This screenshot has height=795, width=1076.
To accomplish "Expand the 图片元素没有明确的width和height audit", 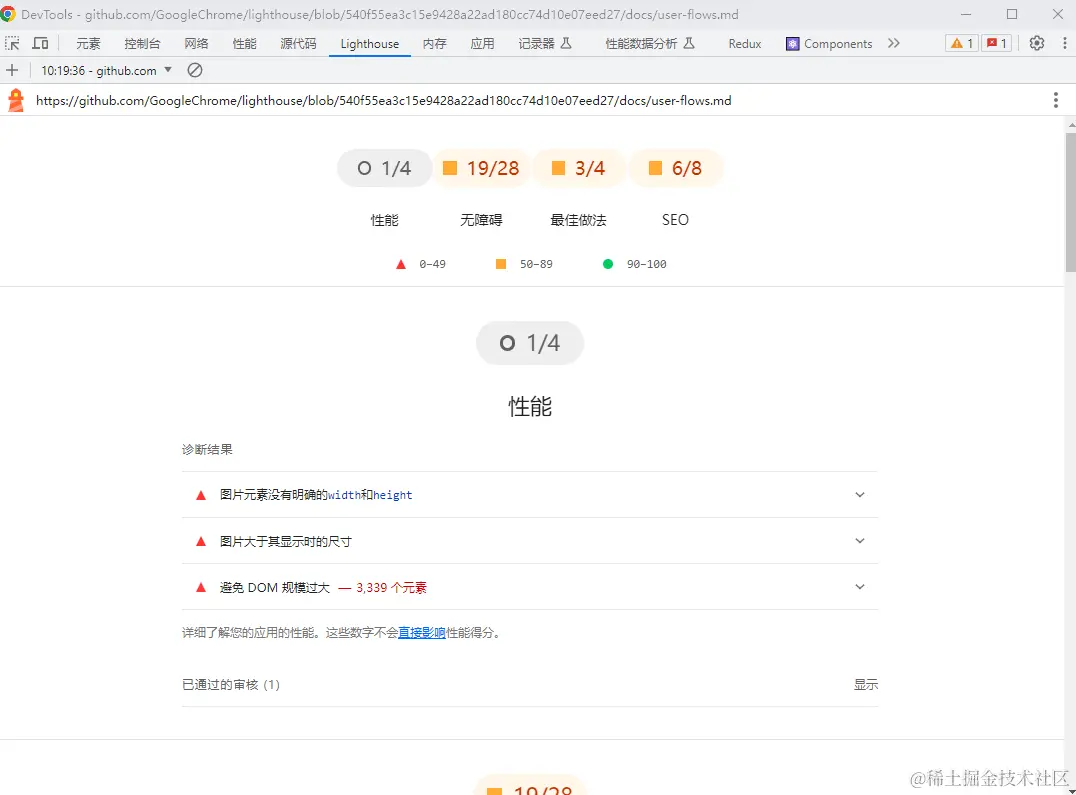I will click(x=530, y=495).
